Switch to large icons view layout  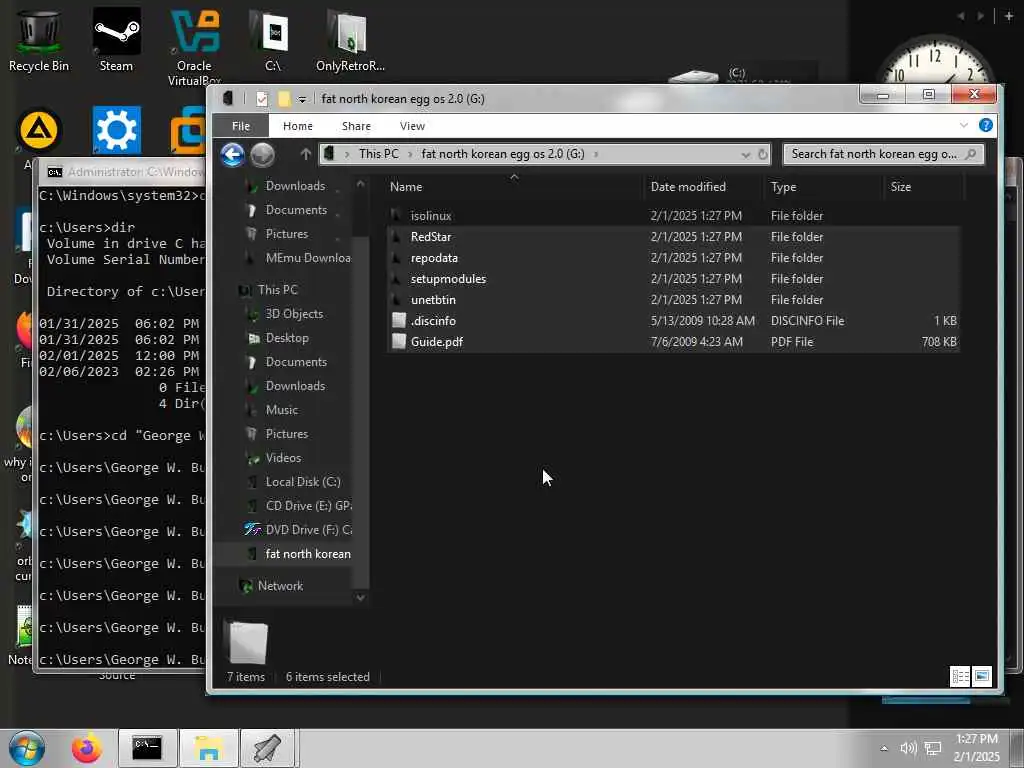[x=982, y=677]
